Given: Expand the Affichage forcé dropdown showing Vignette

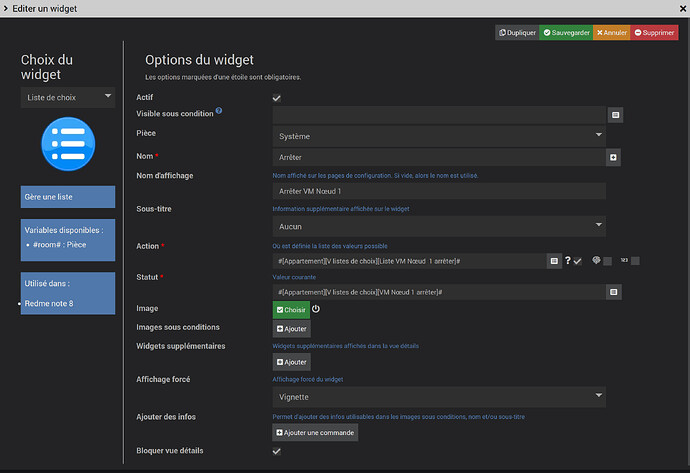Looking at the screenshot, I should coord(439,397).
